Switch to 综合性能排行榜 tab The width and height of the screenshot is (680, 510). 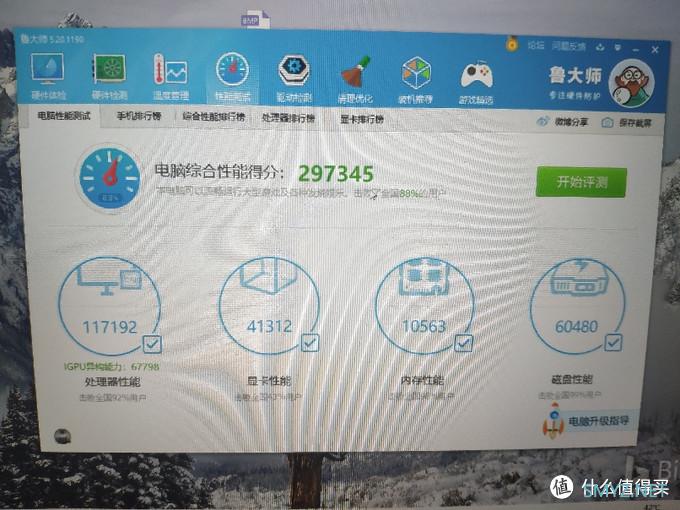(213, 117)
